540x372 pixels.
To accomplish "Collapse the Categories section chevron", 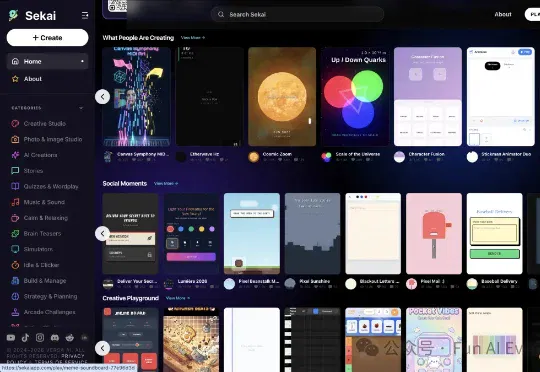I will pos(81,108).
